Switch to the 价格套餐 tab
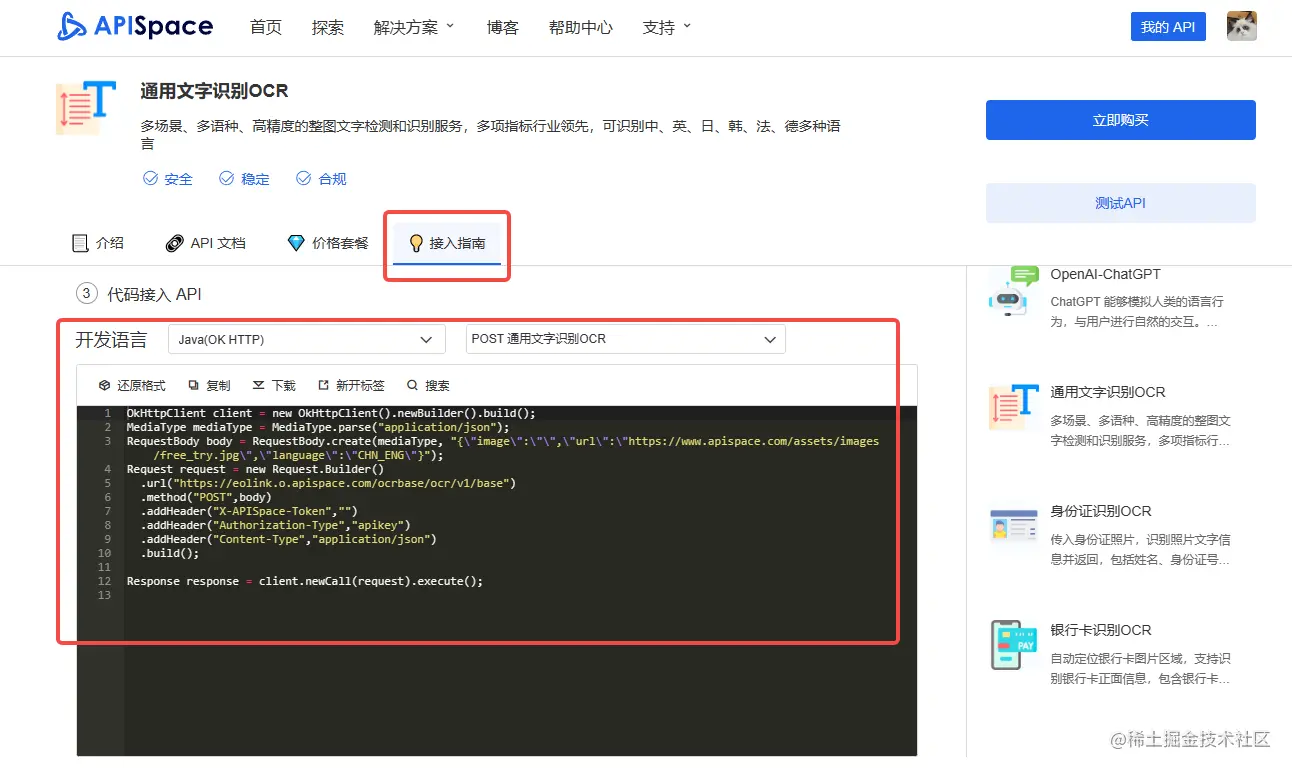 pos(327,243)
